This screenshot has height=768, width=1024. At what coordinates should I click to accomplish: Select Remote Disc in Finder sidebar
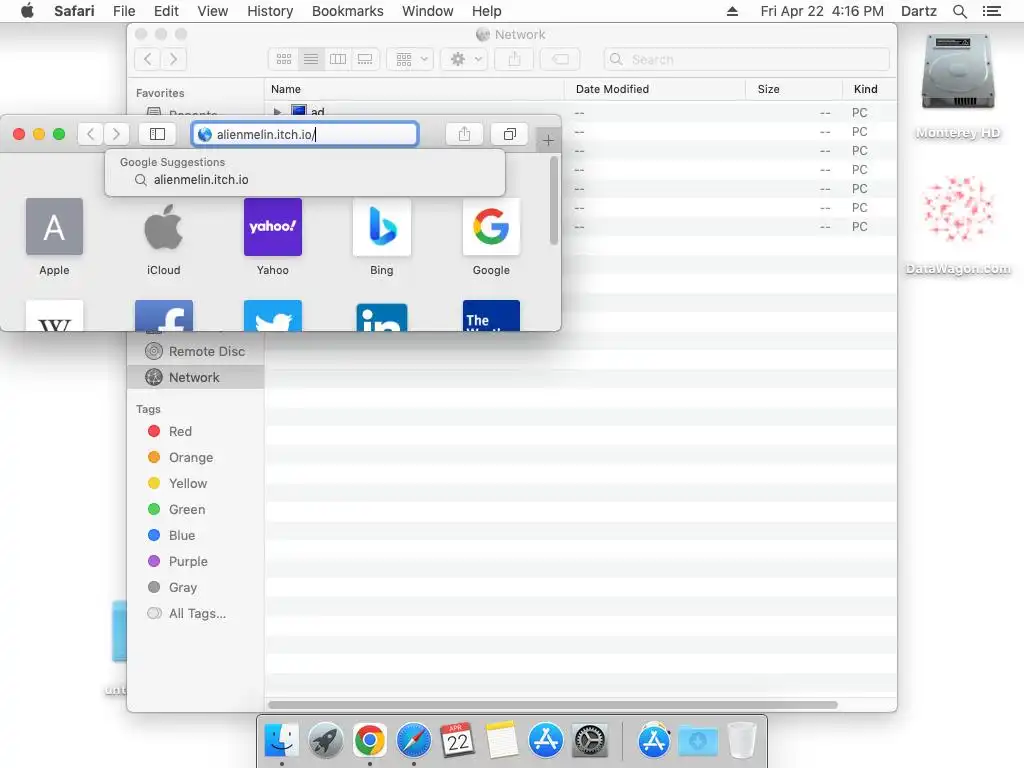click(x=195, y=351)
